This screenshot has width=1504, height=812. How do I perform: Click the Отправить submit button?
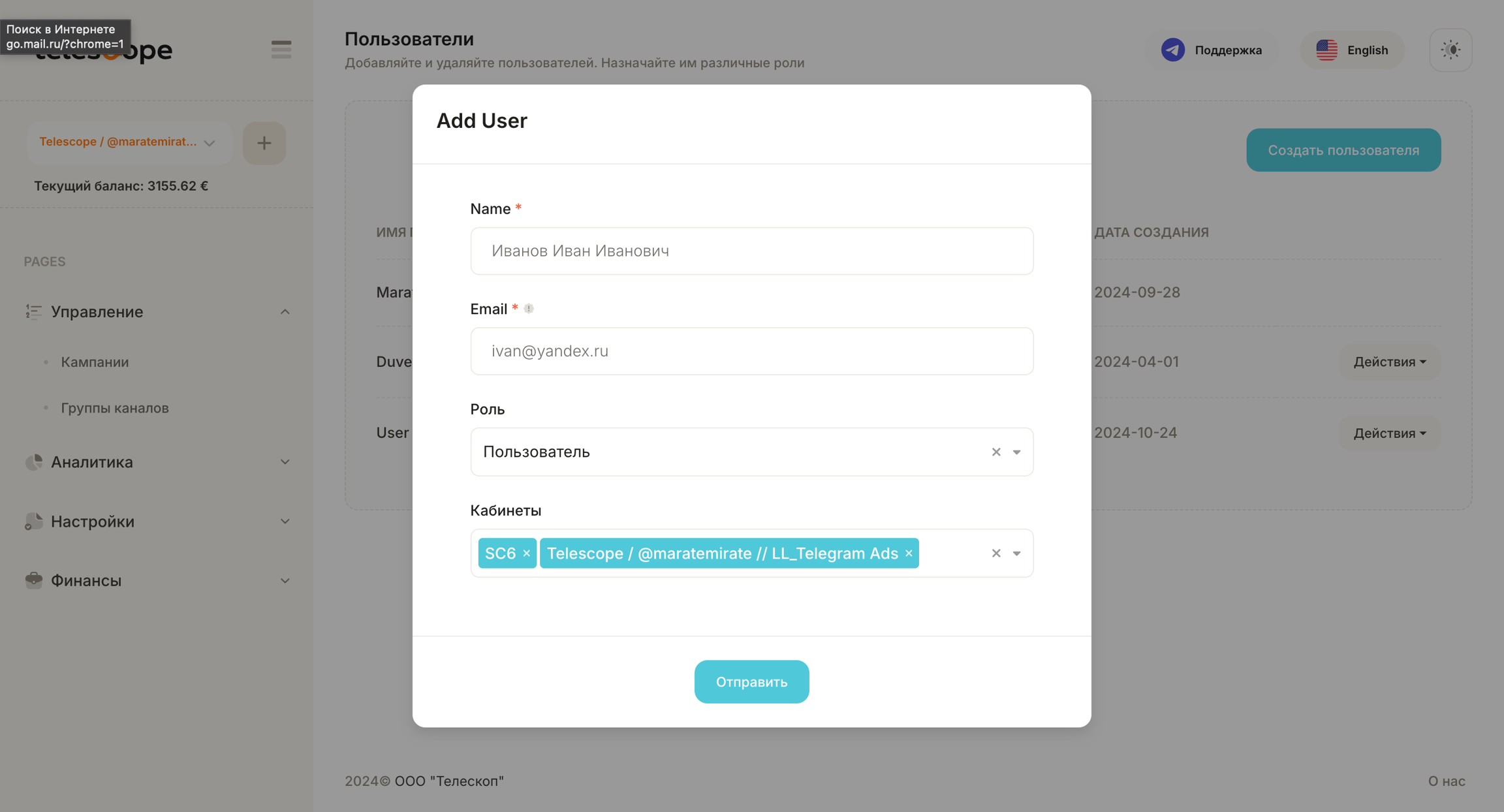tap(751, 681)
